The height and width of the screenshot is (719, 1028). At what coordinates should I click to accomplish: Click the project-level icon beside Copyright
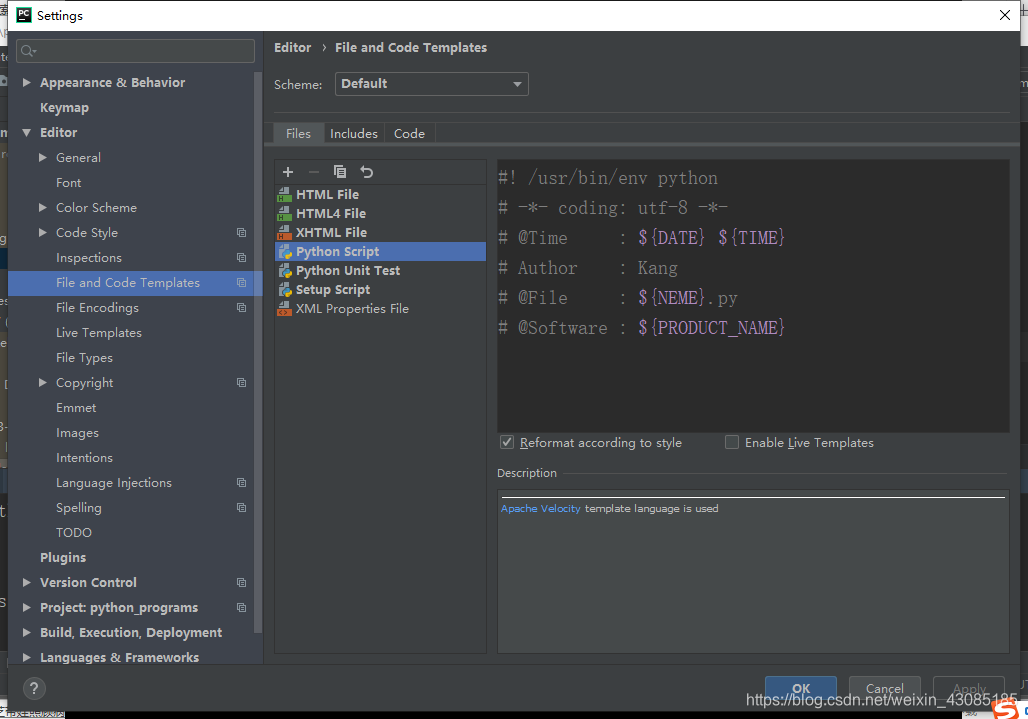coord(241,383)
